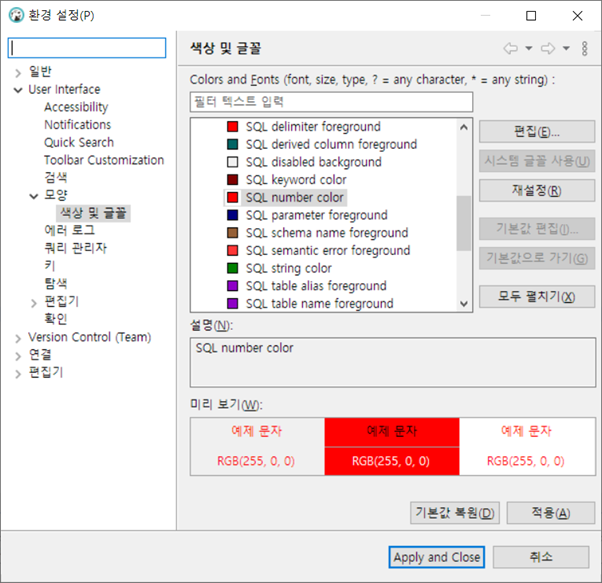Select 'SQL table alias foreground' entry
The image size is (602, 583).
click(x=316, y=286)
